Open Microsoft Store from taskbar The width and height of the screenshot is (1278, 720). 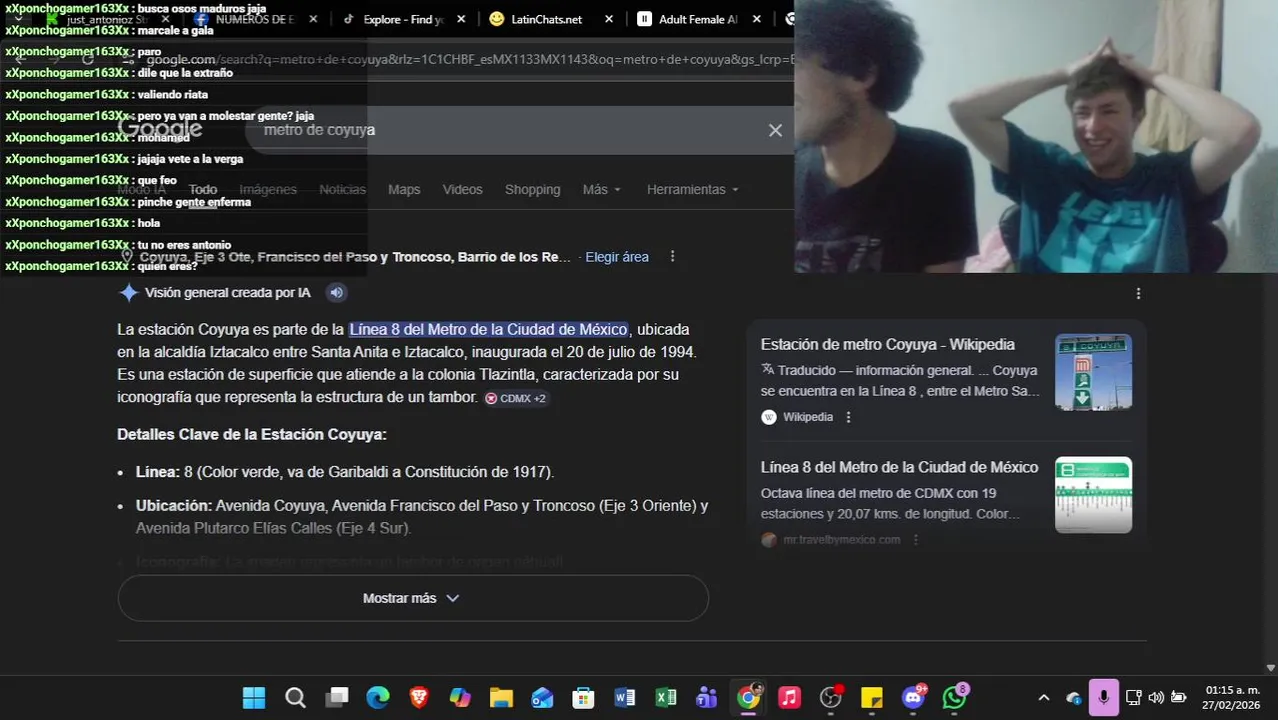point(583,697)
